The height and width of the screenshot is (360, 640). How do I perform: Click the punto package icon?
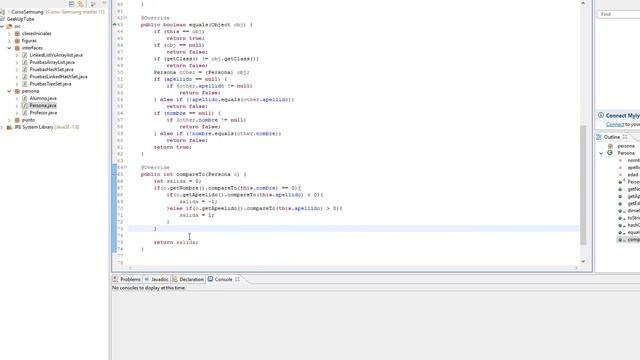(17, 120)
